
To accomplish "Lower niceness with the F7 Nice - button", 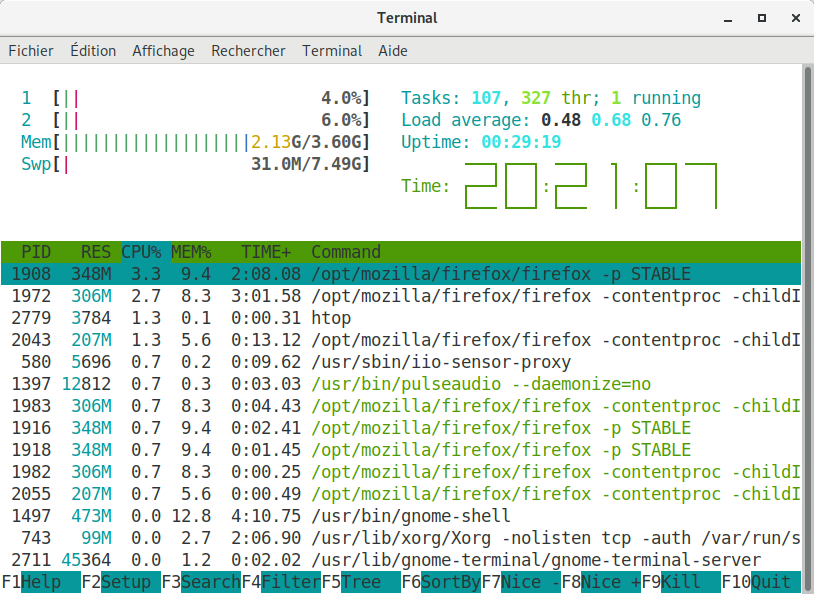I will [x=521, y=582].
